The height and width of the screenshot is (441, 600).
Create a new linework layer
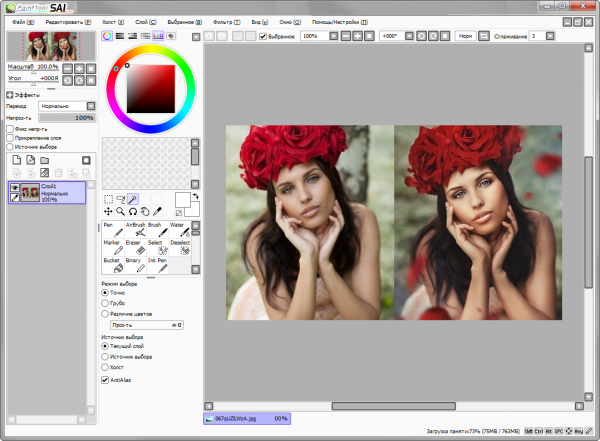[30, 160]
